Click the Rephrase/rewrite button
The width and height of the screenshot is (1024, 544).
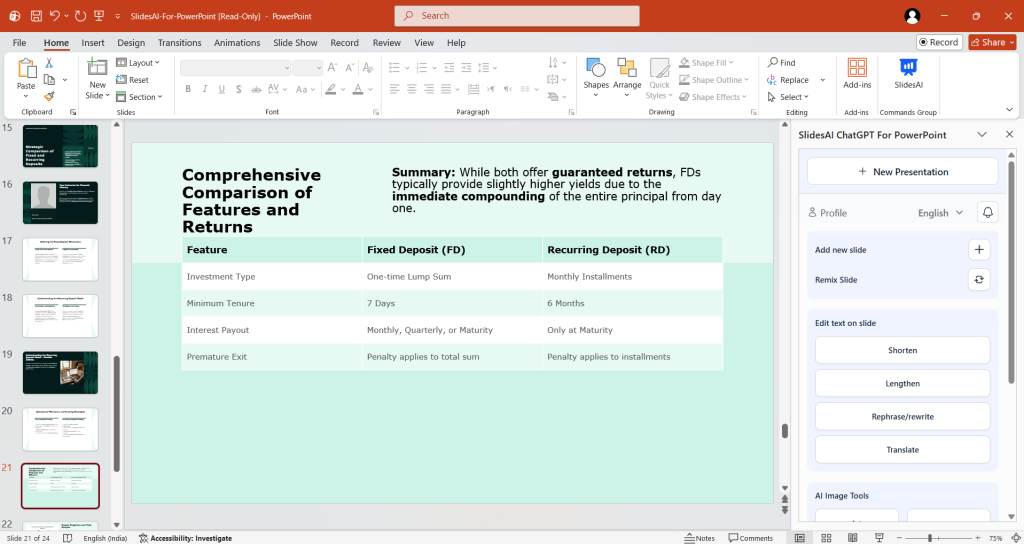point(902,416)
